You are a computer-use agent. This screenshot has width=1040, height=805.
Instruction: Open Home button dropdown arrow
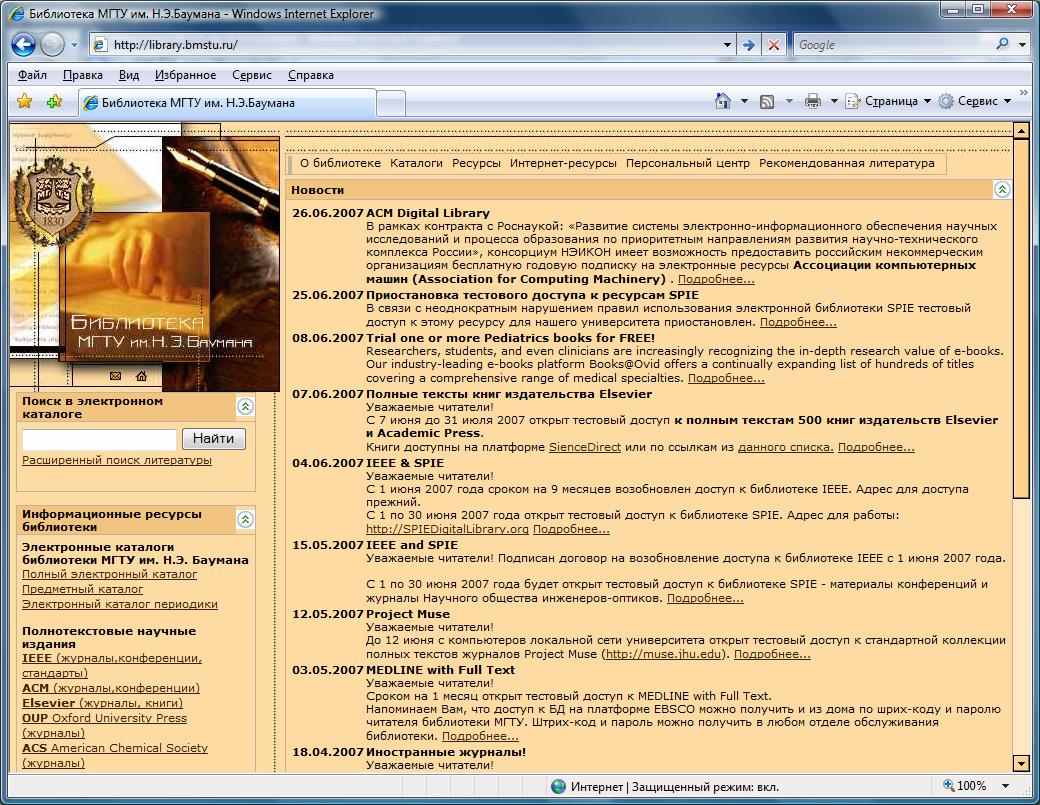(744, 101)
